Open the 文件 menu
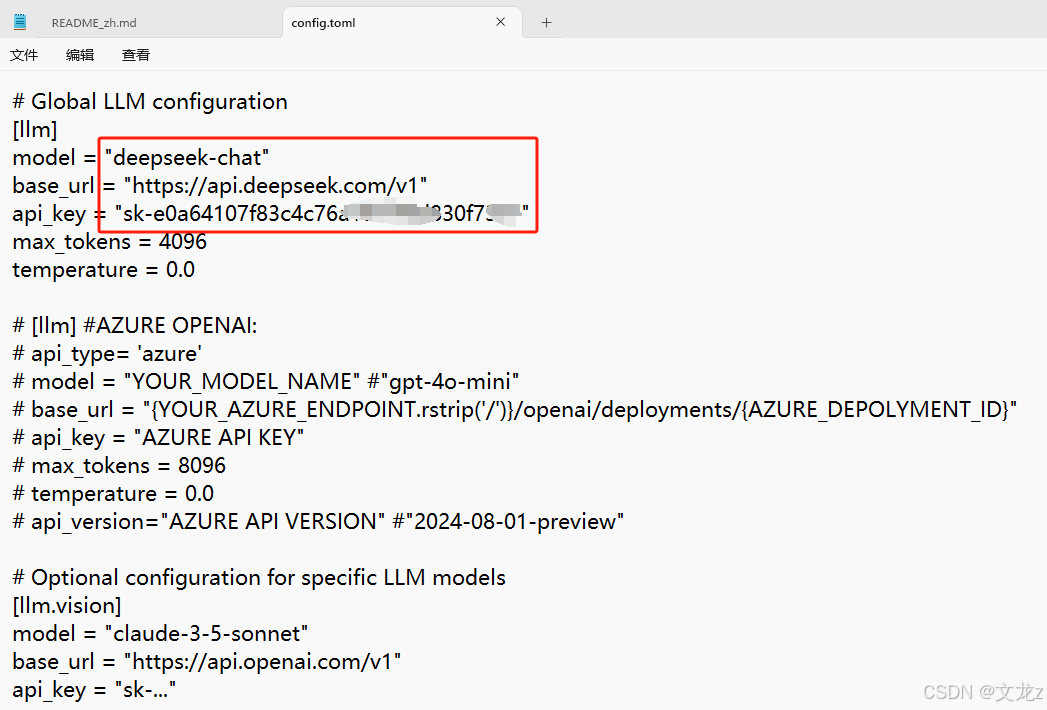The height and width of the screenshot is (710, 1047). (x=24, y=55)
